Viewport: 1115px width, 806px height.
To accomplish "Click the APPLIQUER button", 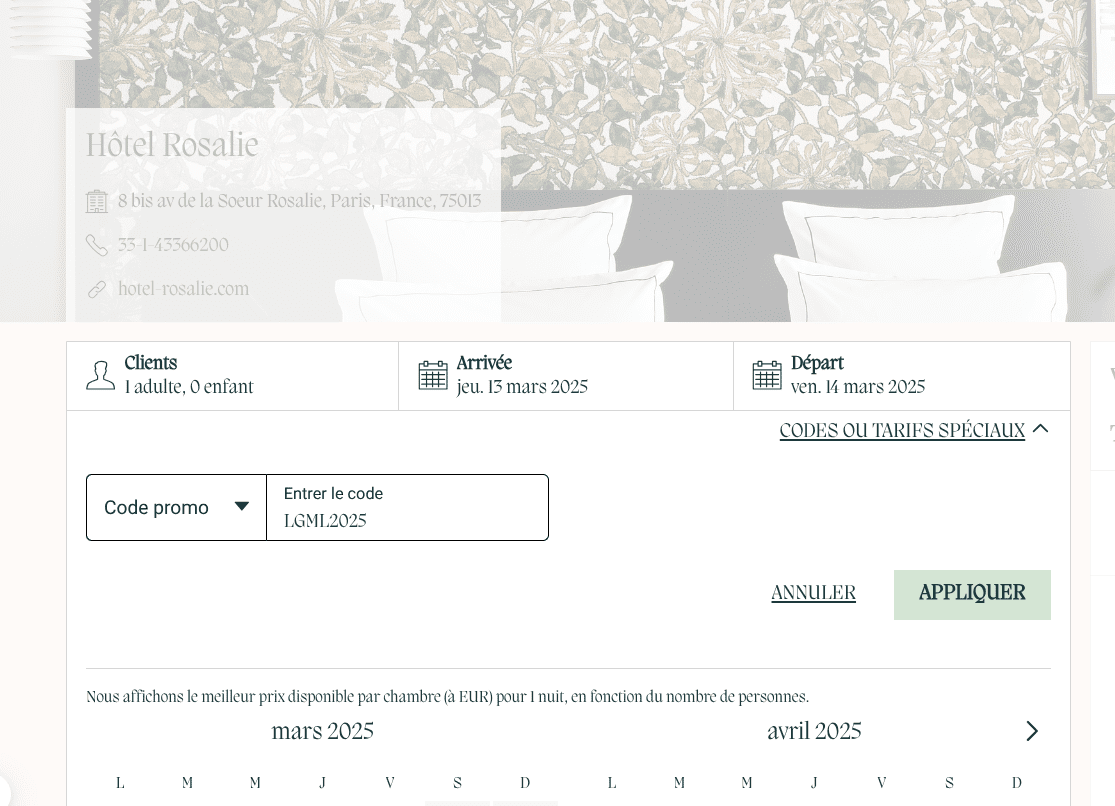I will tap(972, 595).
